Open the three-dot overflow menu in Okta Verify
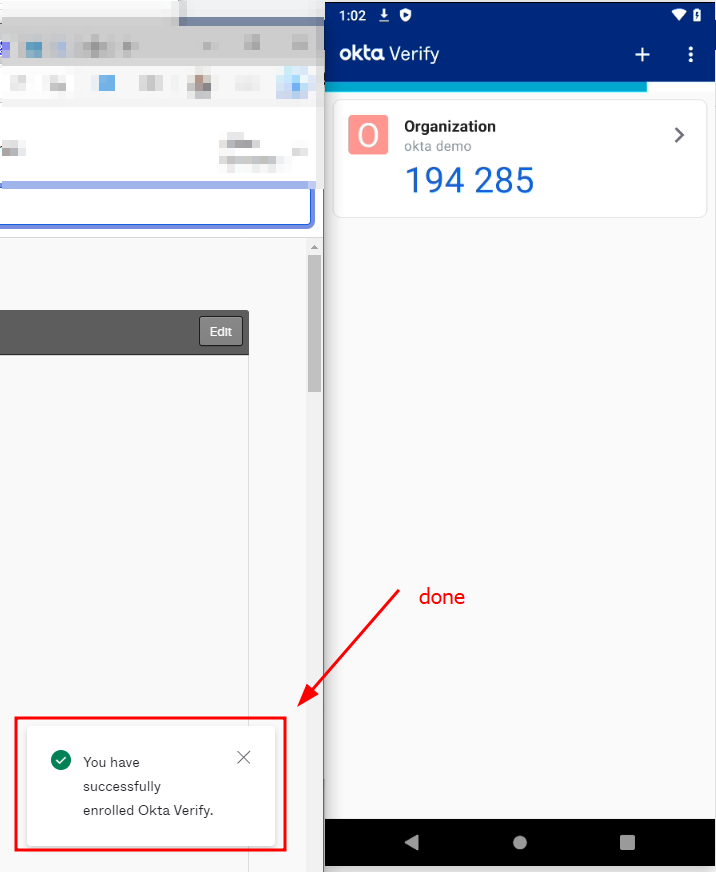The image size is (716, 872). coord(690,54)
